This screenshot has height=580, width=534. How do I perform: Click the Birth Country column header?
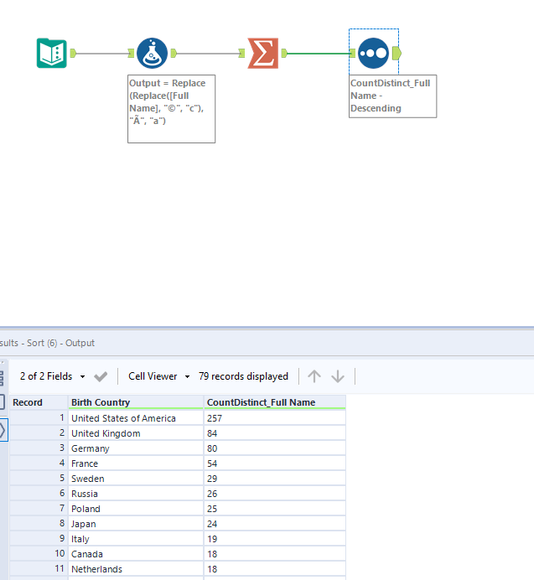pyautogui.click(x=136, y=402)
